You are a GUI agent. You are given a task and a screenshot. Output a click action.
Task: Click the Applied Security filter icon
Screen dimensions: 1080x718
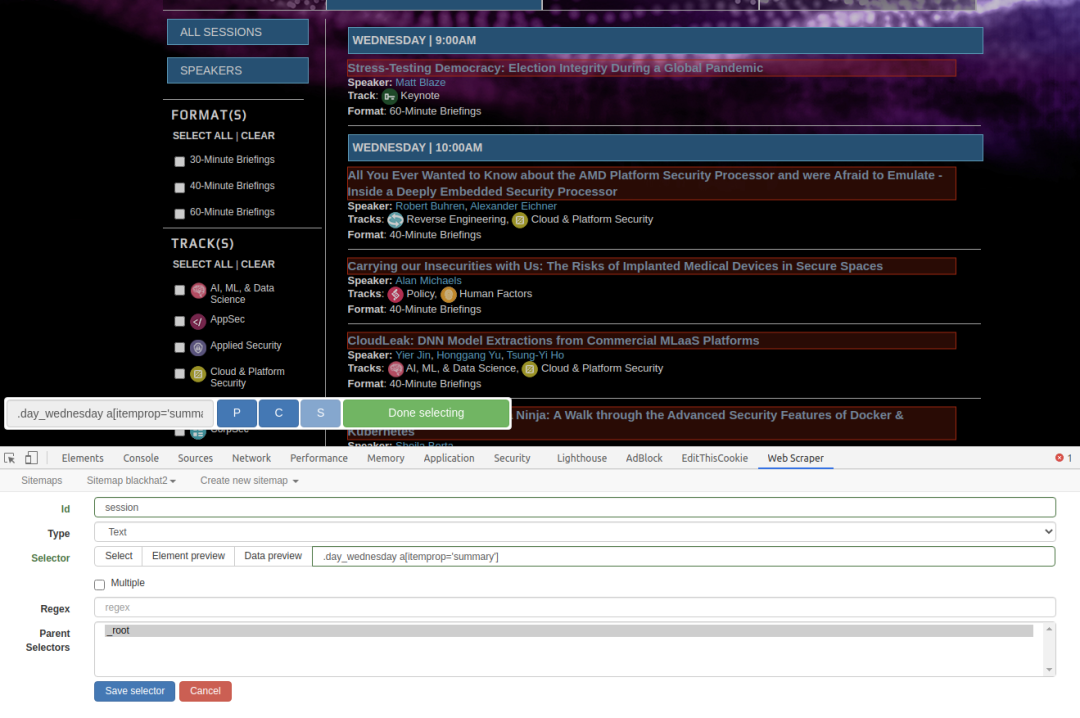198,347
